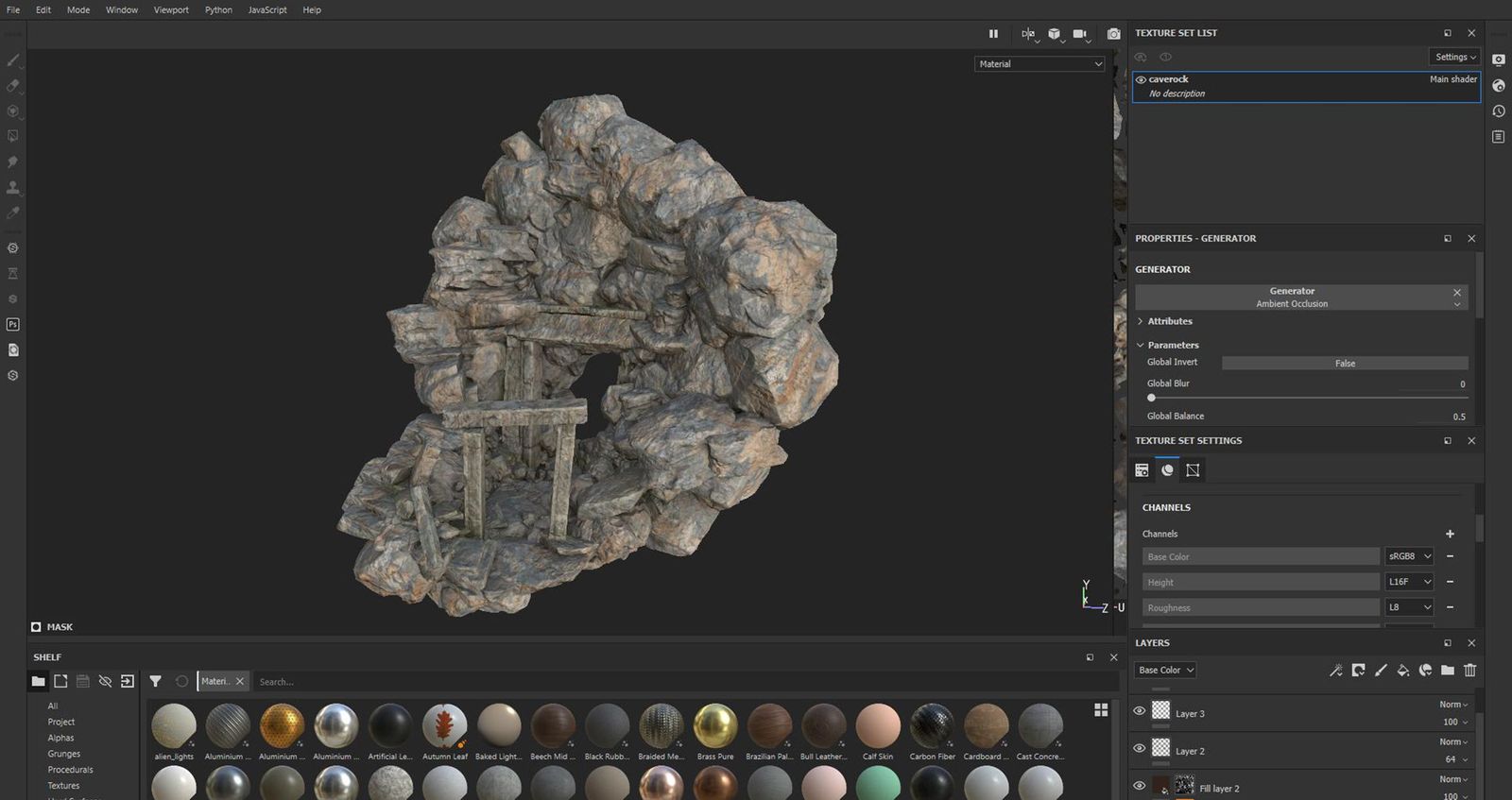Hide Layer 3 visibility
The height and width of the screenshot is (800, 1512).
tap(1139, 711)
